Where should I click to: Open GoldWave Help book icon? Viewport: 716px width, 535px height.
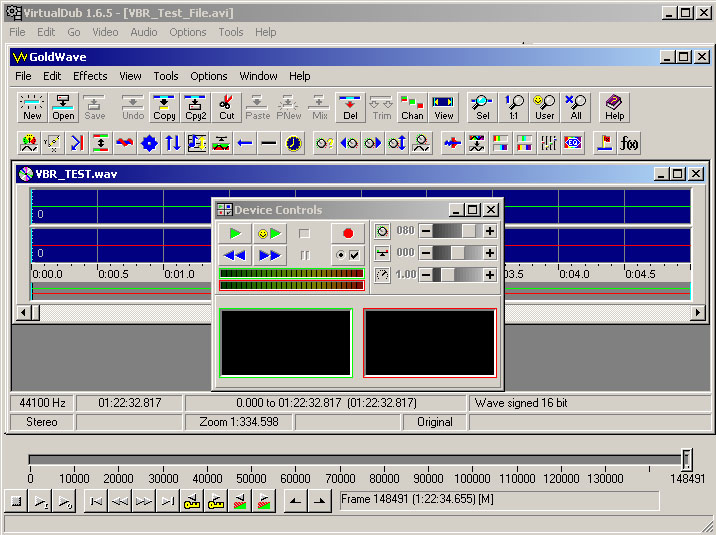615,108
